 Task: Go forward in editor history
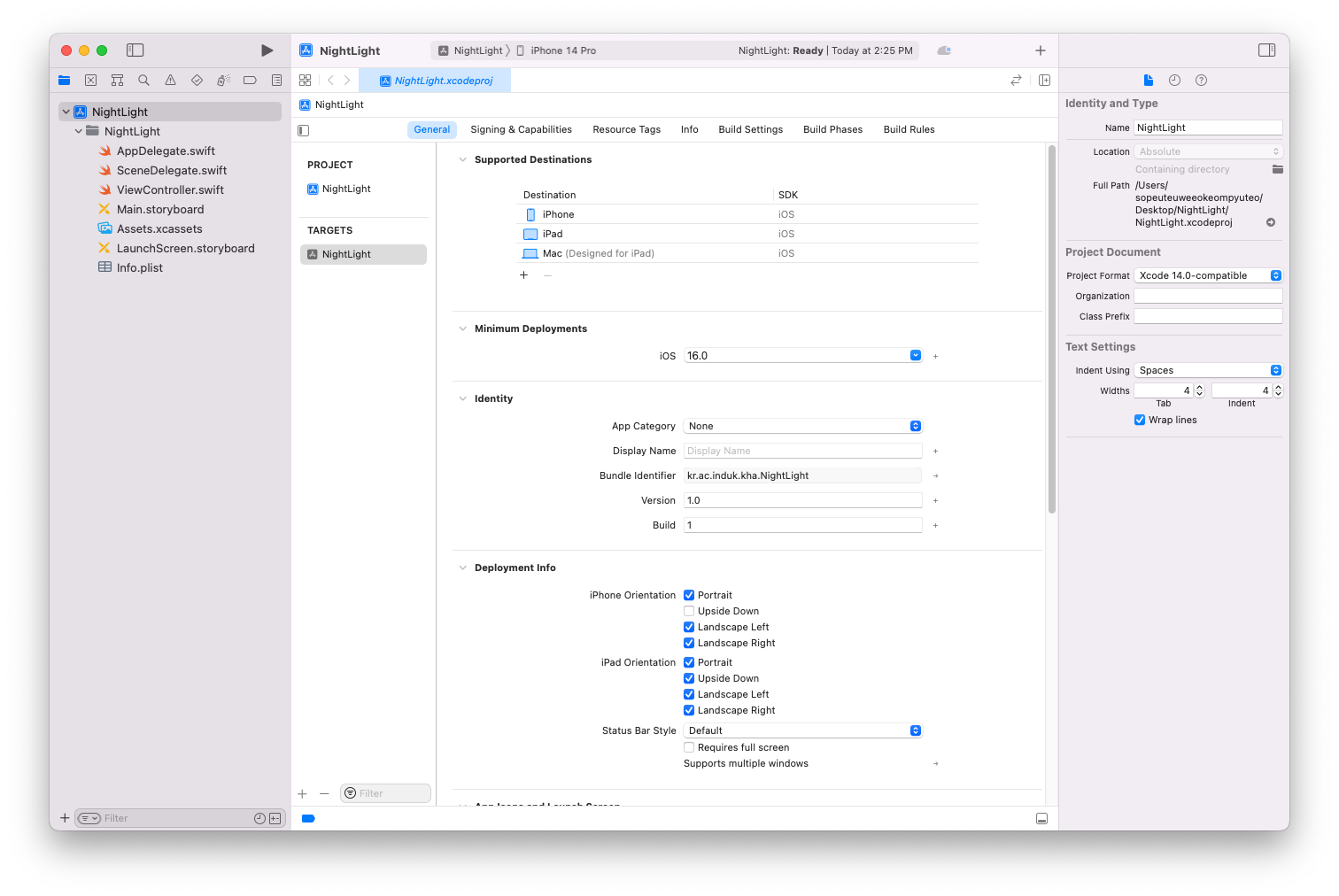click(x=347, y=81)
